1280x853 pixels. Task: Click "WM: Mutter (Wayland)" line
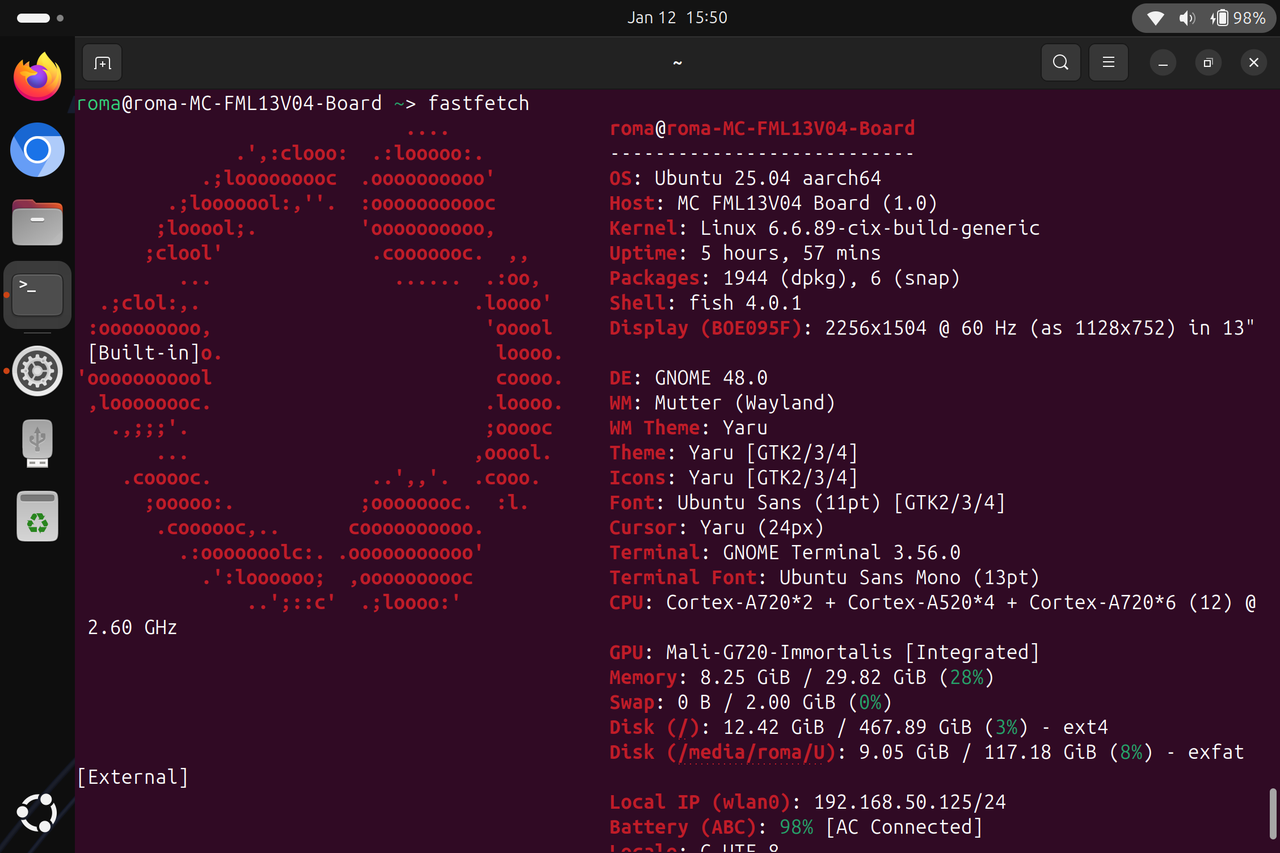click(722, 403)
